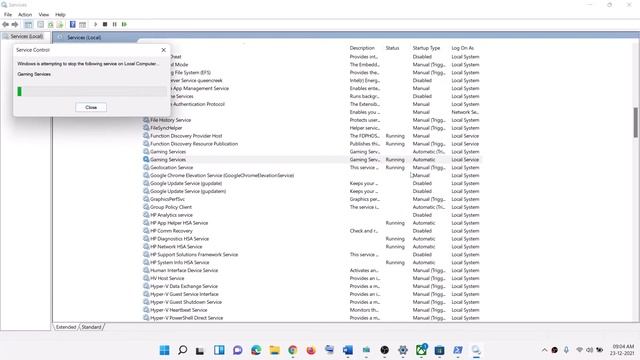The image size is (640, 360).
Task: Open the Help menu
Action: 60,14
